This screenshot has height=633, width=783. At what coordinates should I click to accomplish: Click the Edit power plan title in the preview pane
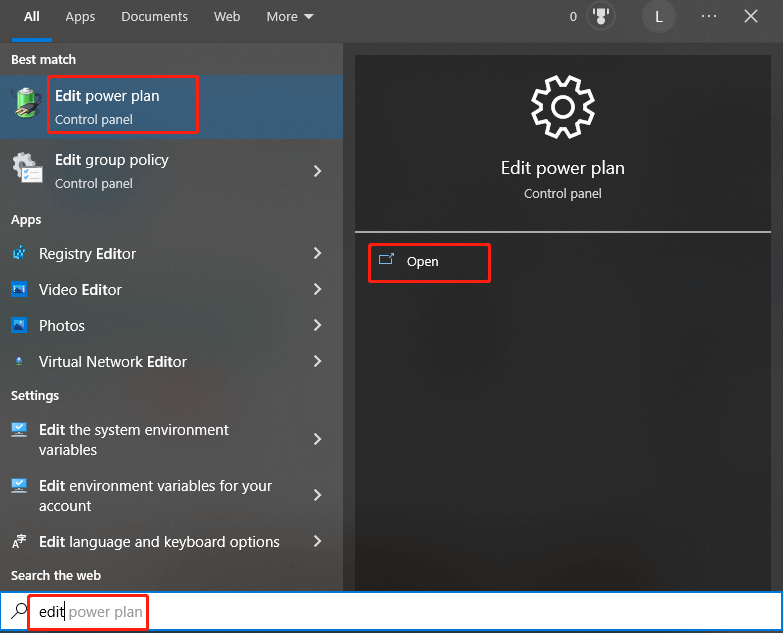click(x=563, y=168)
